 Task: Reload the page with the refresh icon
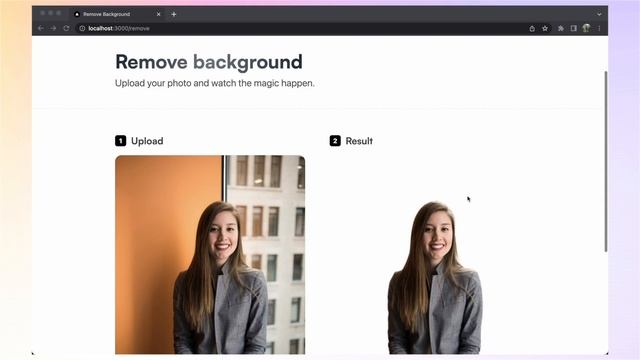click(x=66, y=28)
